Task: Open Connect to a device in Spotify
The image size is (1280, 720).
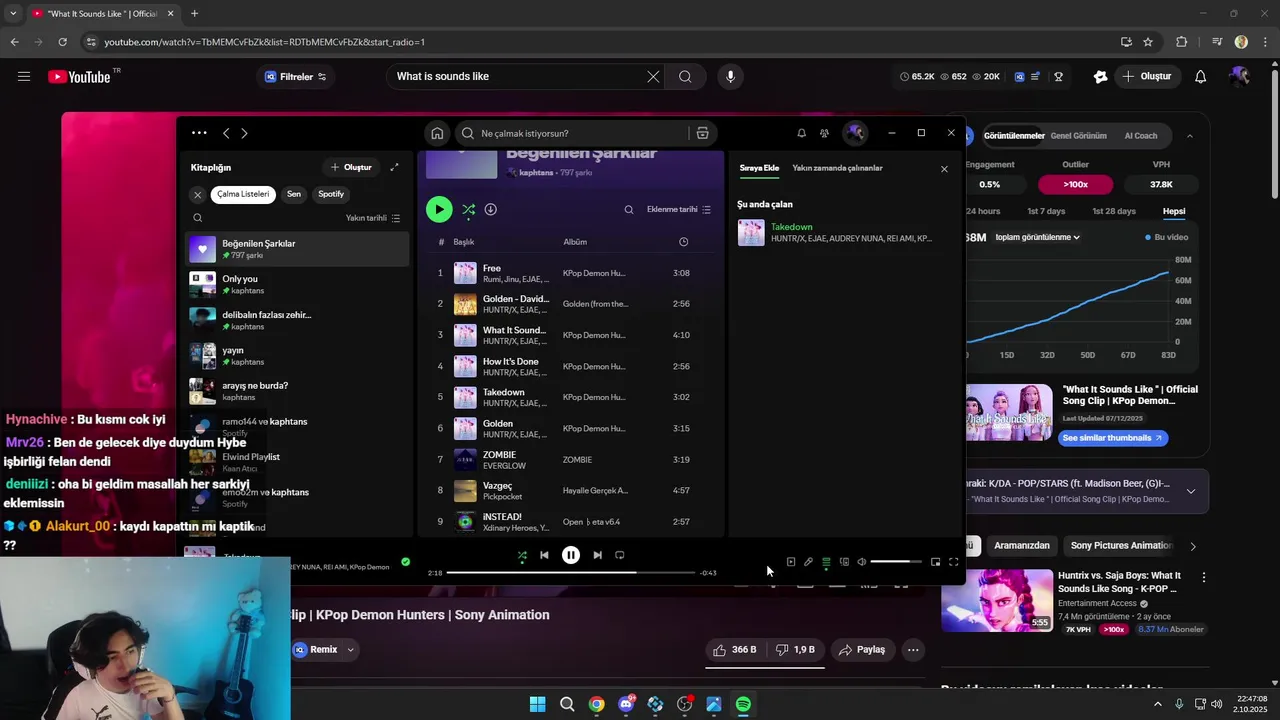Action: pyautogui.click(x=844, y=562)
